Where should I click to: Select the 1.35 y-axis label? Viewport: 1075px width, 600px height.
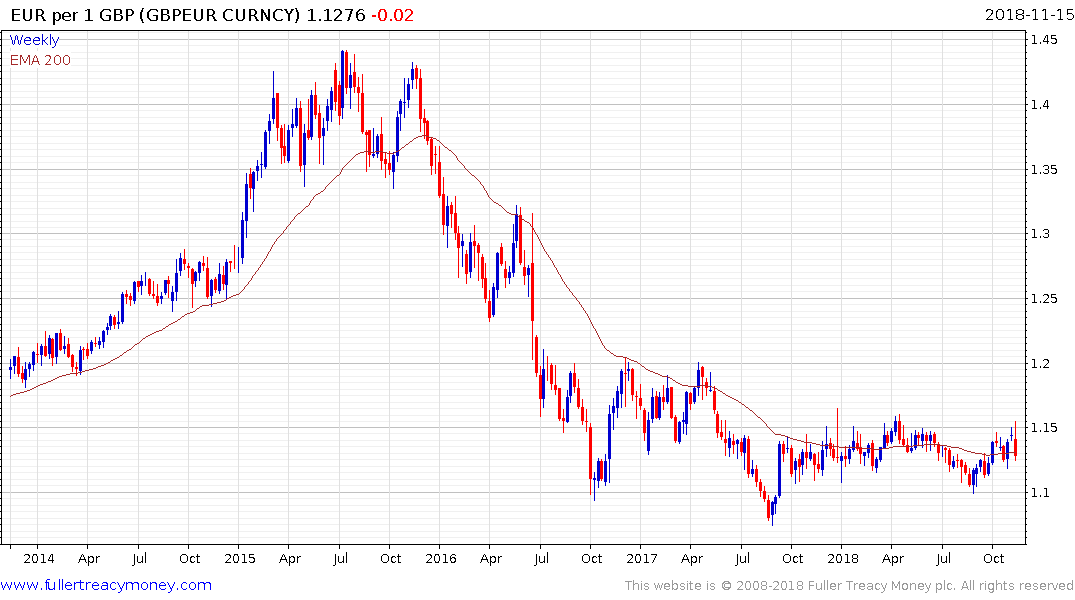pyautogui.click(x=1044, y=169)
